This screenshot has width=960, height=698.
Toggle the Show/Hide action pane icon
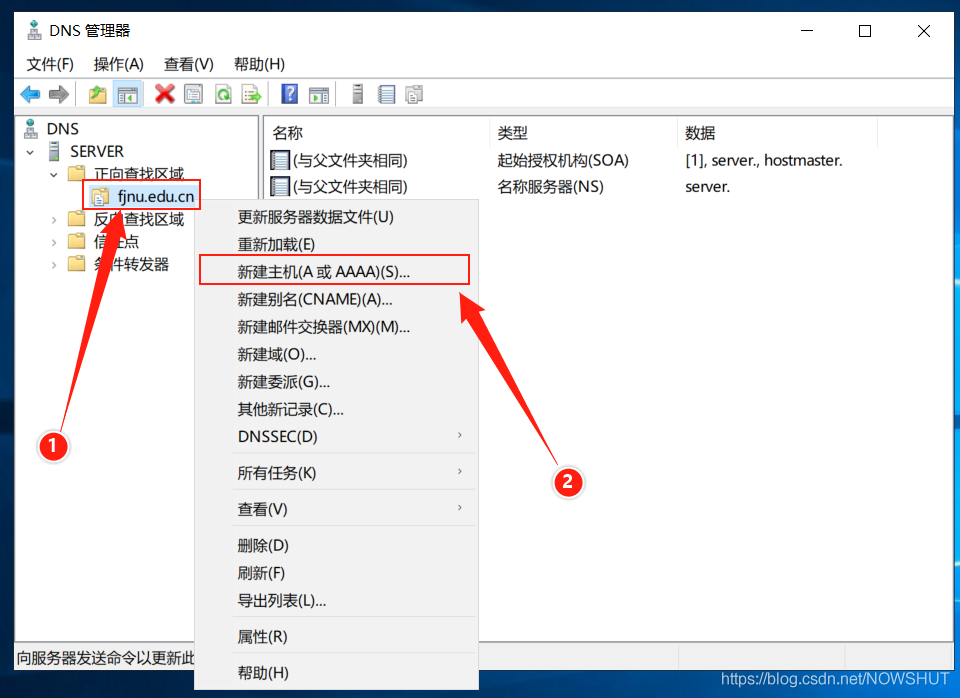click(319, 94)
